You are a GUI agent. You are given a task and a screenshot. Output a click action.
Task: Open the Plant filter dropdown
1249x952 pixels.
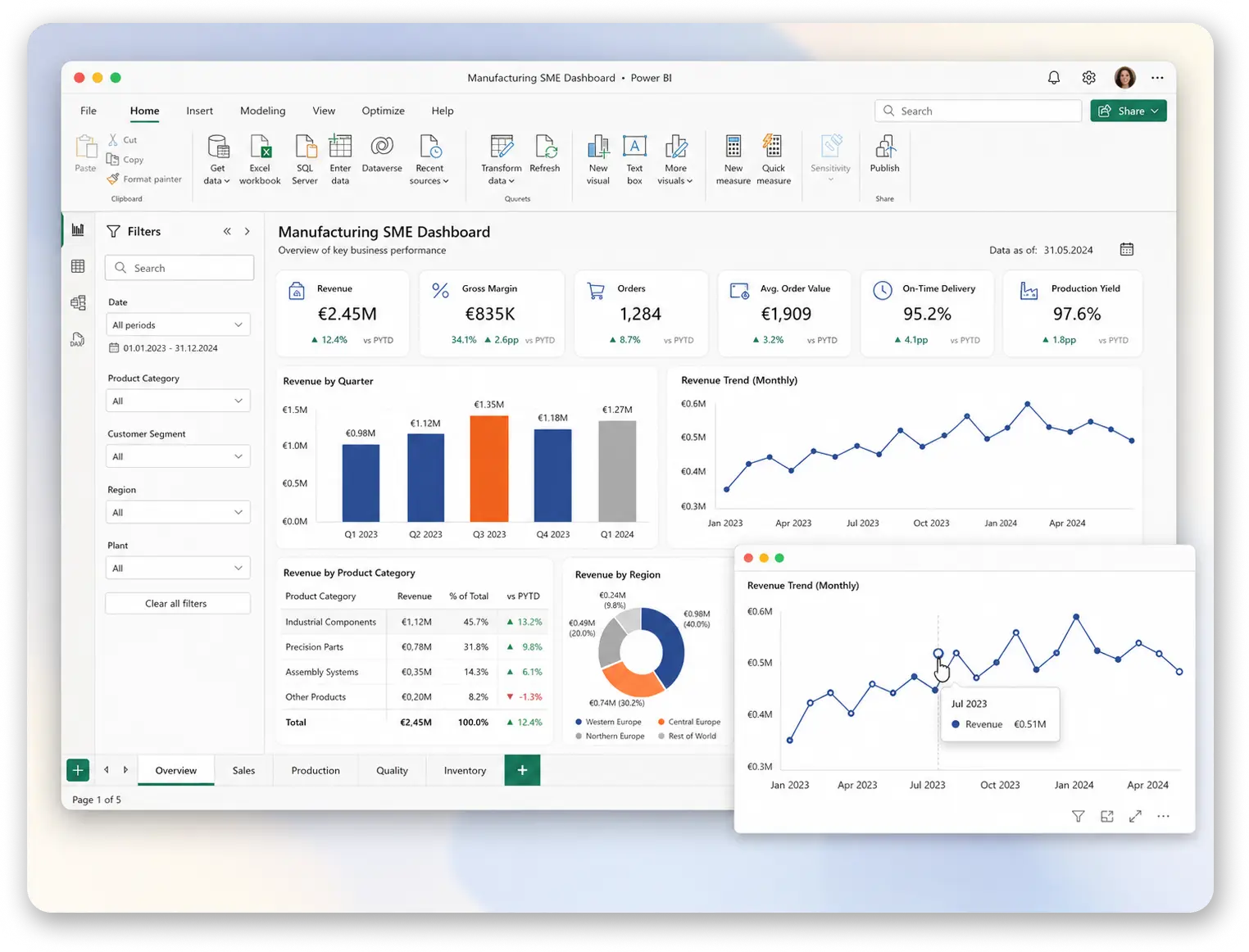[178, 568]
